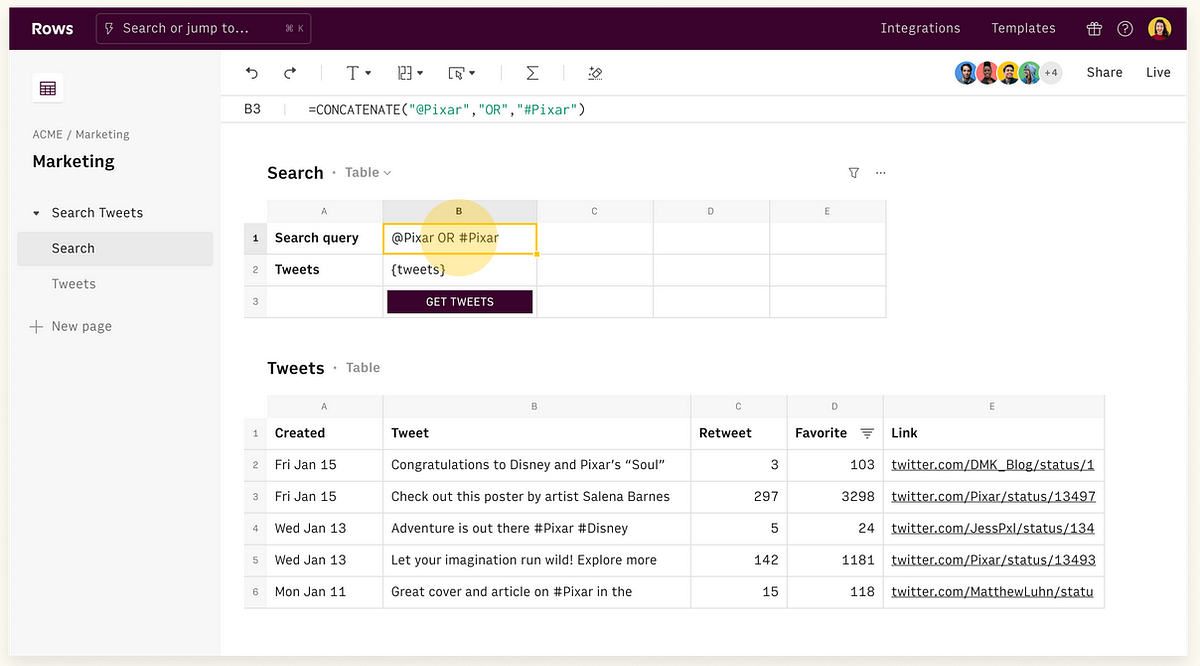Go to Integrations in the top bar
The image size is (1200, 666).
pyautogui.click(x=920, y=28)
